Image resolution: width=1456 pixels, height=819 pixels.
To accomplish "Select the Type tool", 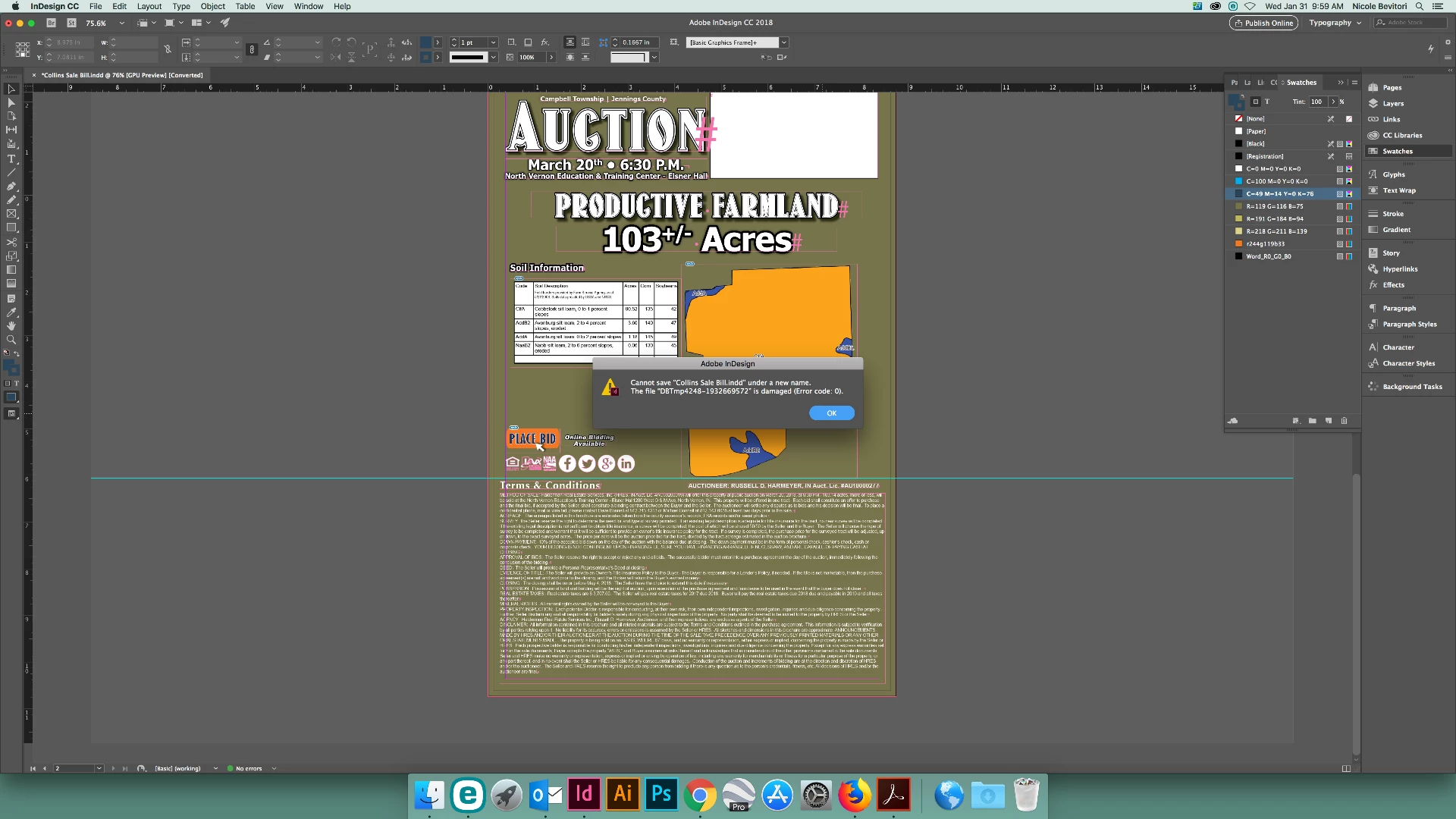I will (11, 159).
